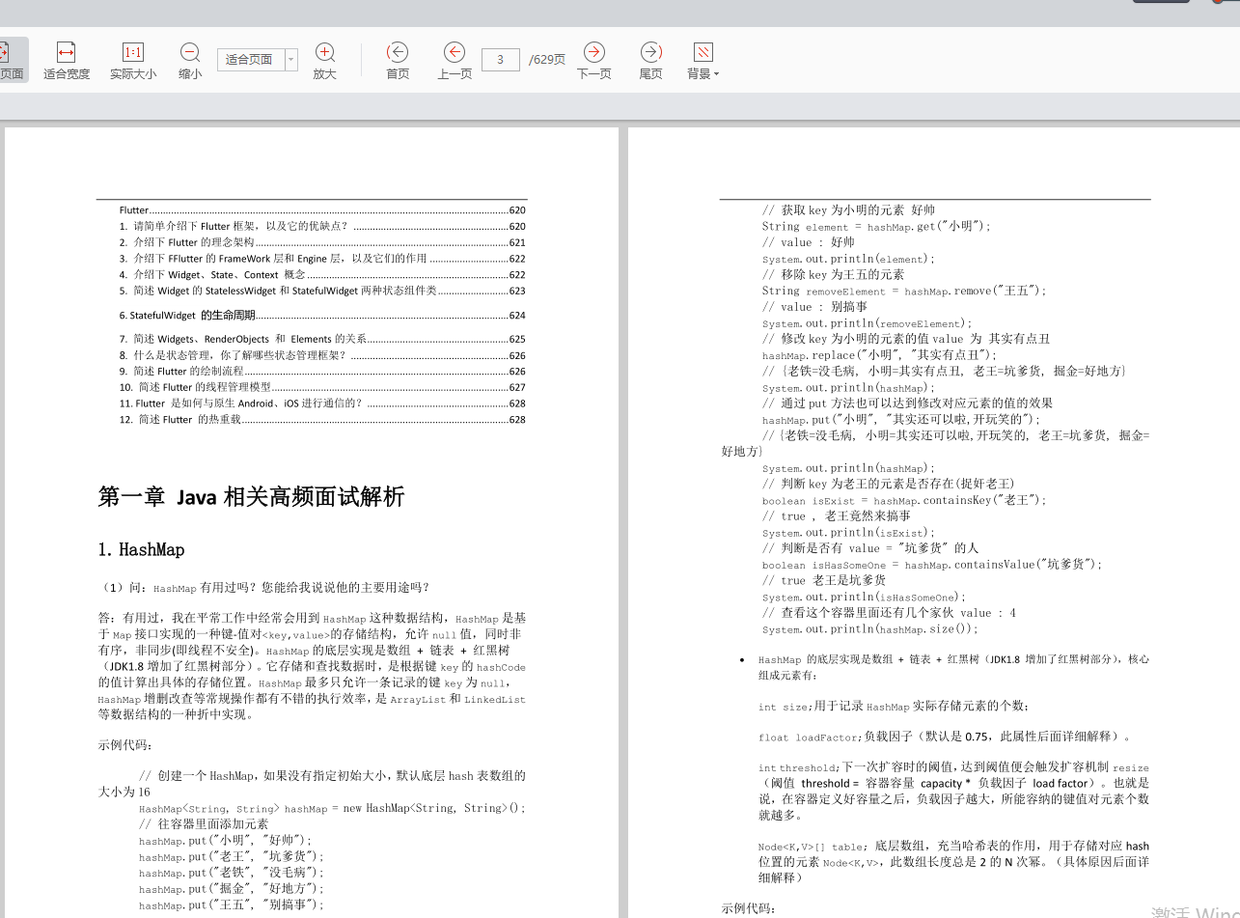Screen dimensions: 1240x918
Task: Click code line hashMap.put("小明", "好帅")
Action: [226, 841]
